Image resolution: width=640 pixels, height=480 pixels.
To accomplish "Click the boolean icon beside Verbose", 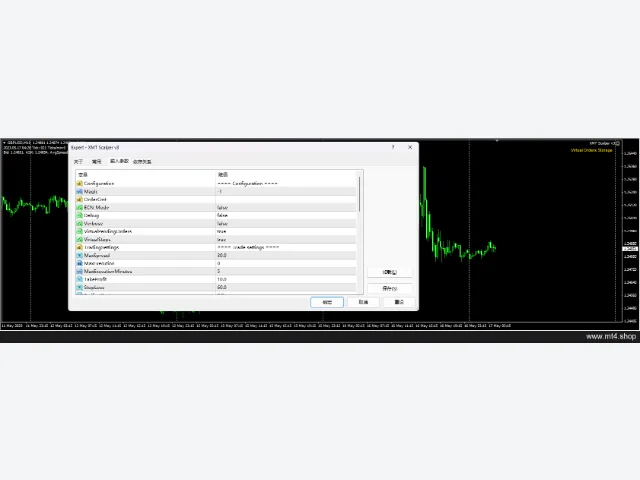I will (80, 224).
